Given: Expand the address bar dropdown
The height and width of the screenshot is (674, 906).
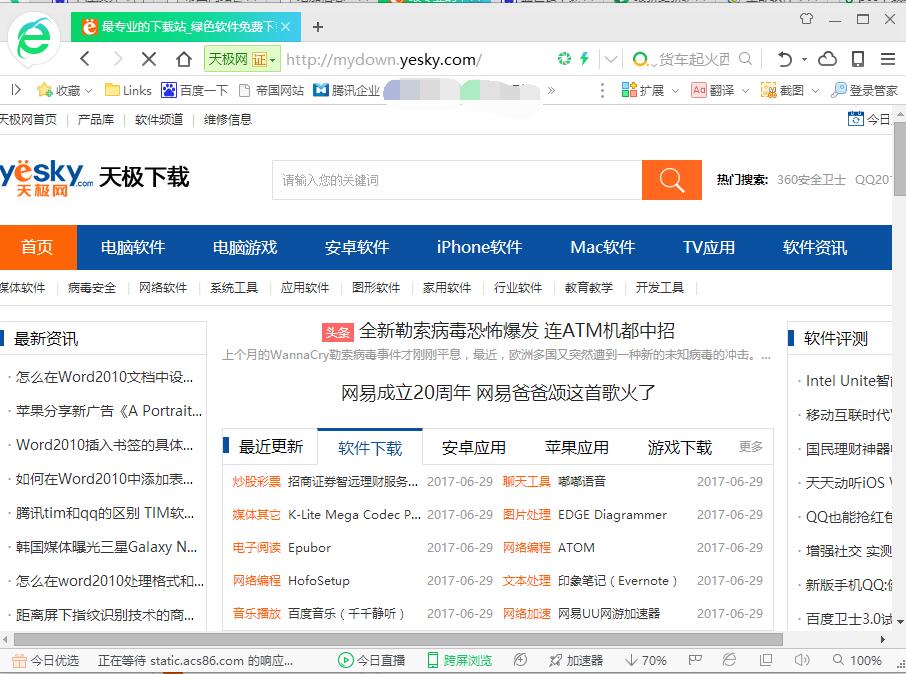Looking at the screenshot, I should (611, 59).
